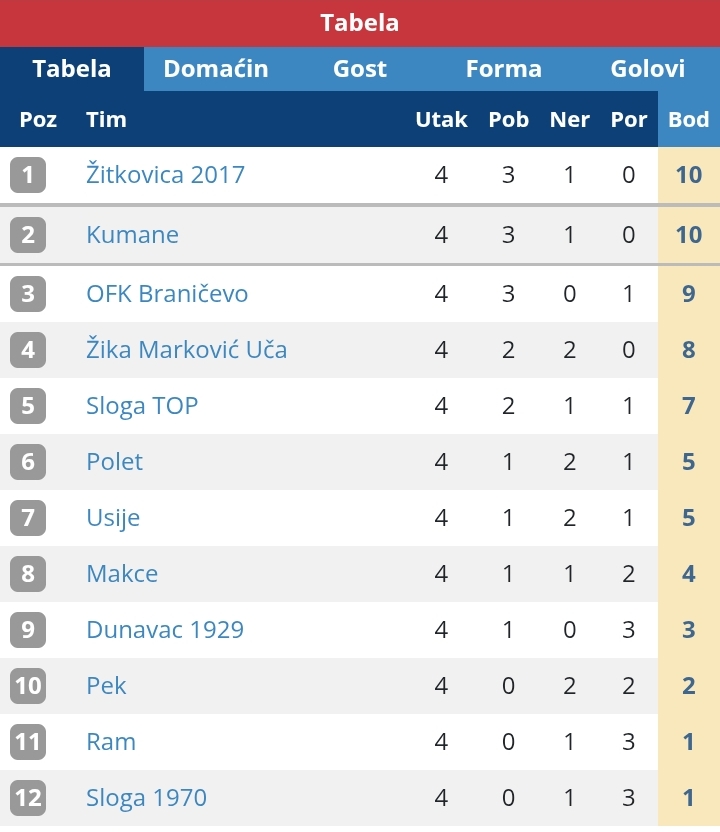The width and height of the screenshot is (720, 832).
Task: Open the Gost tab
Action: coord(360,69)
